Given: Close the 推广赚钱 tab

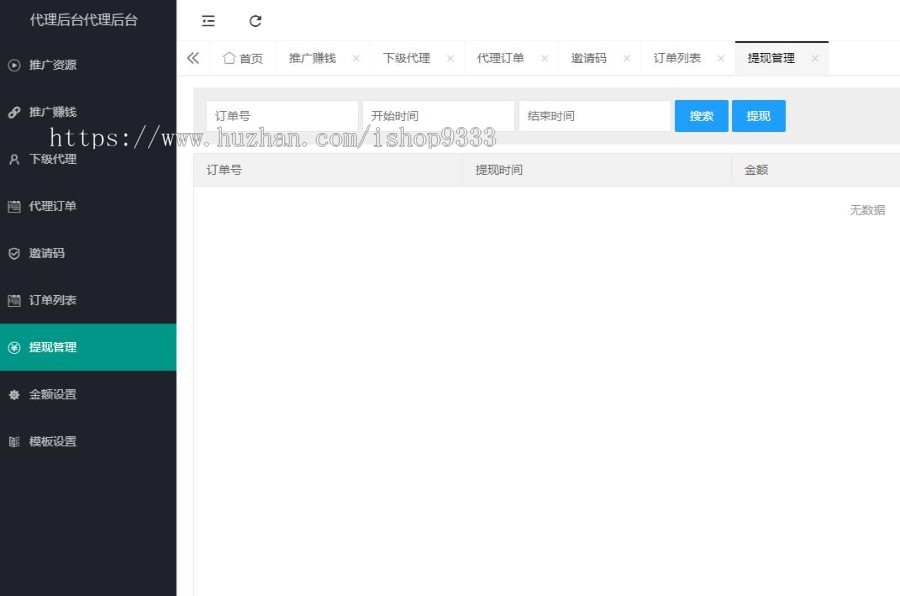Looking at the screenshot, I should click(x=356, y=58).
